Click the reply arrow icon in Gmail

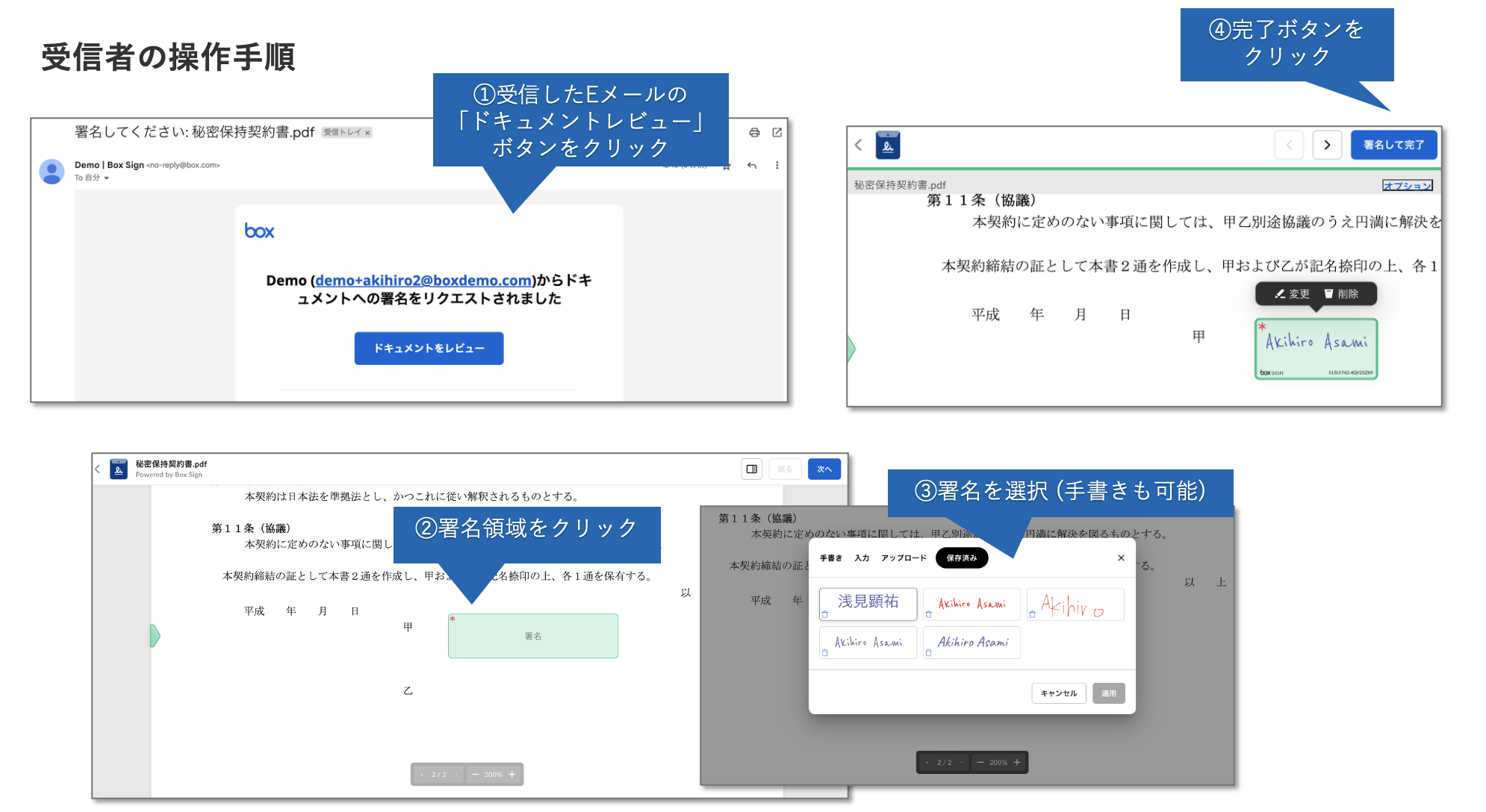tap(752, 166)
